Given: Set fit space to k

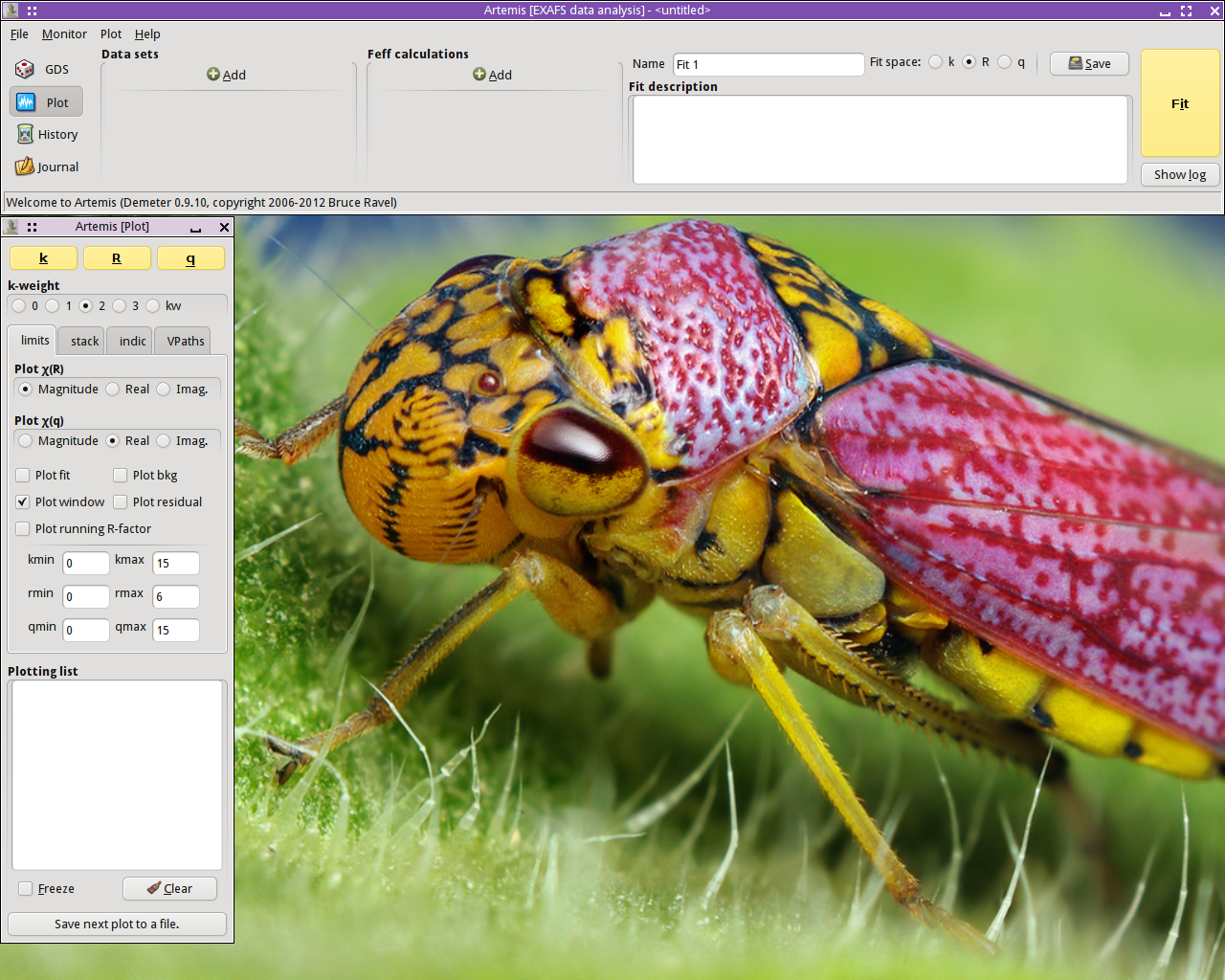Looking at the screenshot, I should tap(943, 62).
